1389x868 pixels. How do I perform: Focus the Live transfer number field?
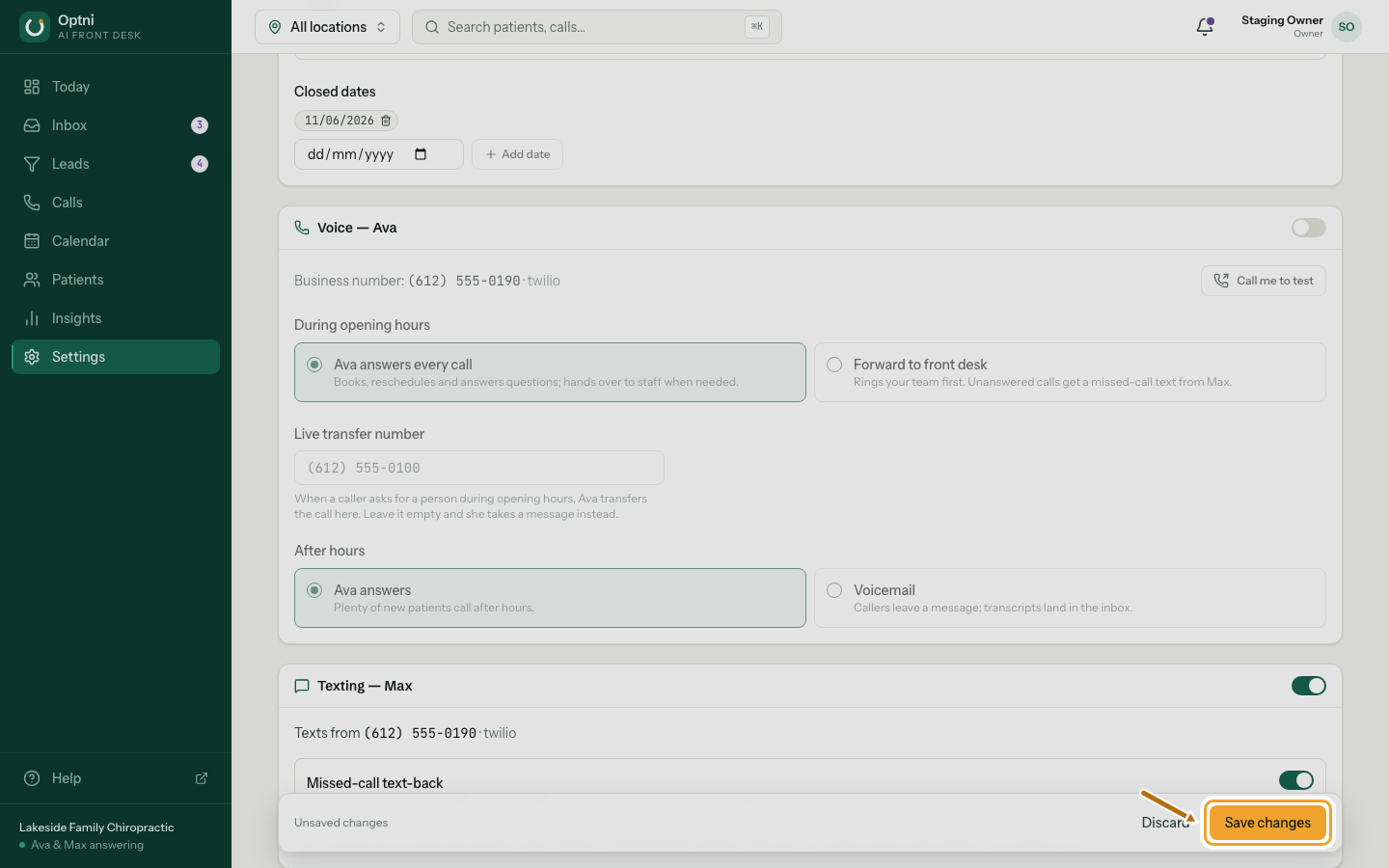click(479, 468)
